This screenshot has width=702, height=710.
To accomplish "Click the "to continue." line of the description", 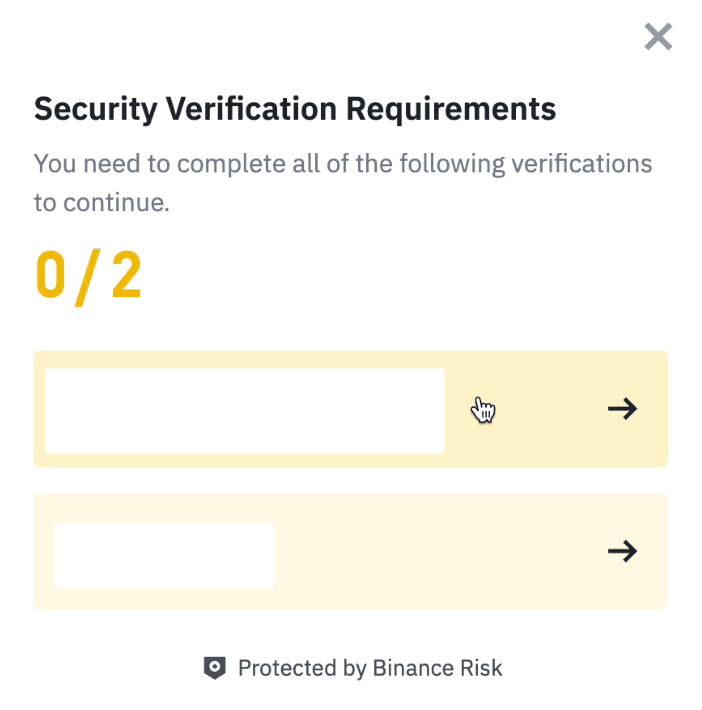I will click(x=102, y=203).
